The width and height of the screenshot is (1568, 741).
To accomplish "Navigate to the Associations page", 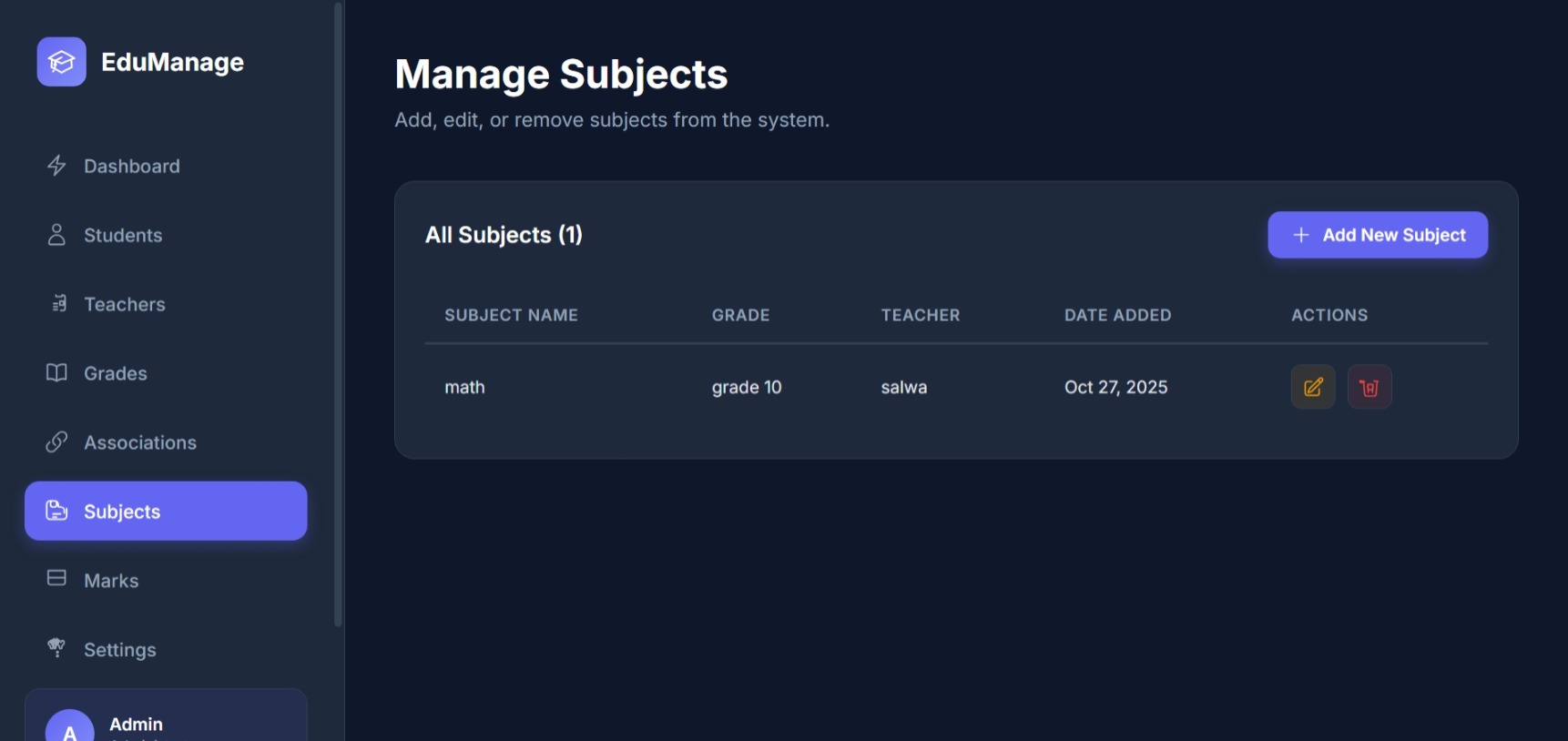I will tap(140, 443).
